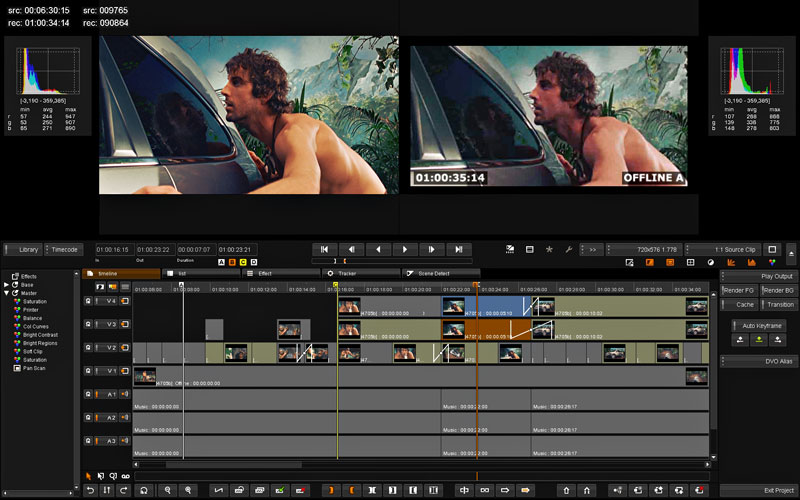This screenshot has width=800, height=500.
Task: Click the step forward playback button
Action: [431, 249]
